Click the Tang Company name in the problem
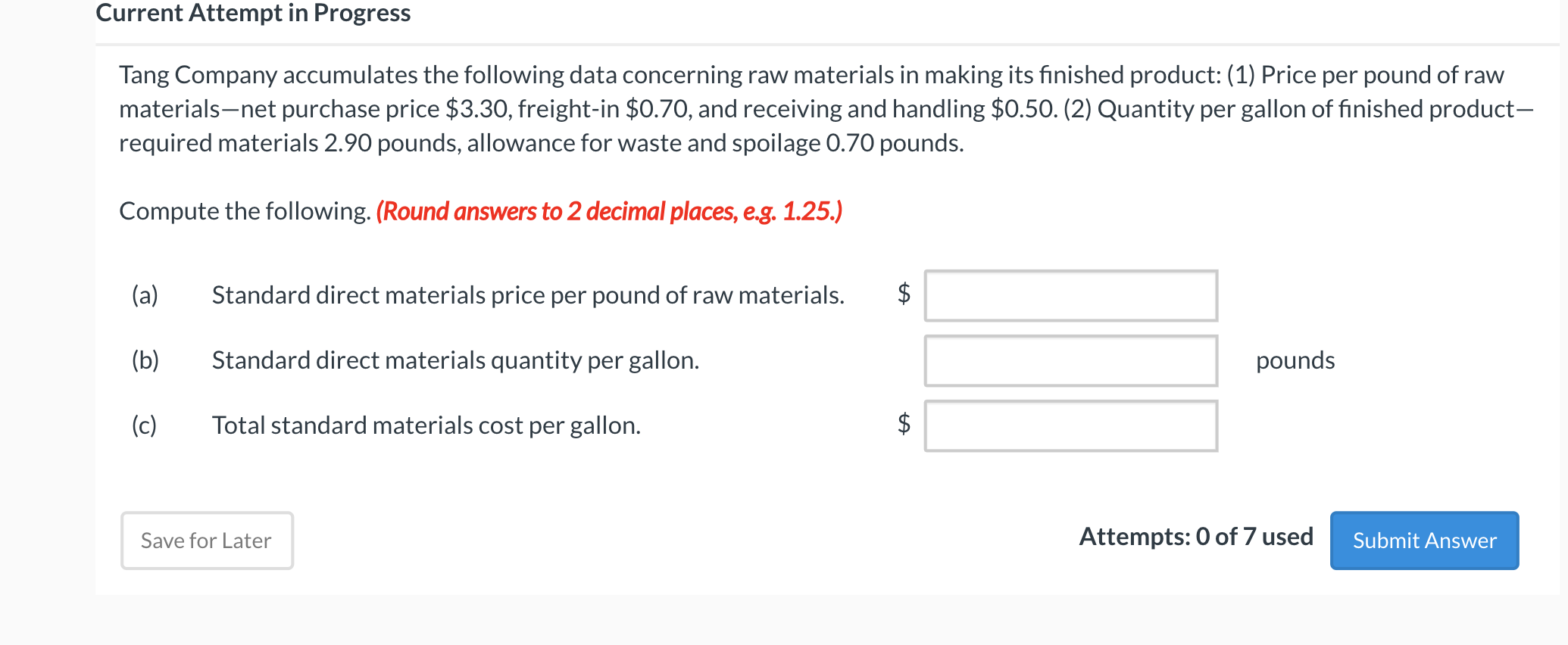Screen dimensions: 1568x645 point(198,75)
